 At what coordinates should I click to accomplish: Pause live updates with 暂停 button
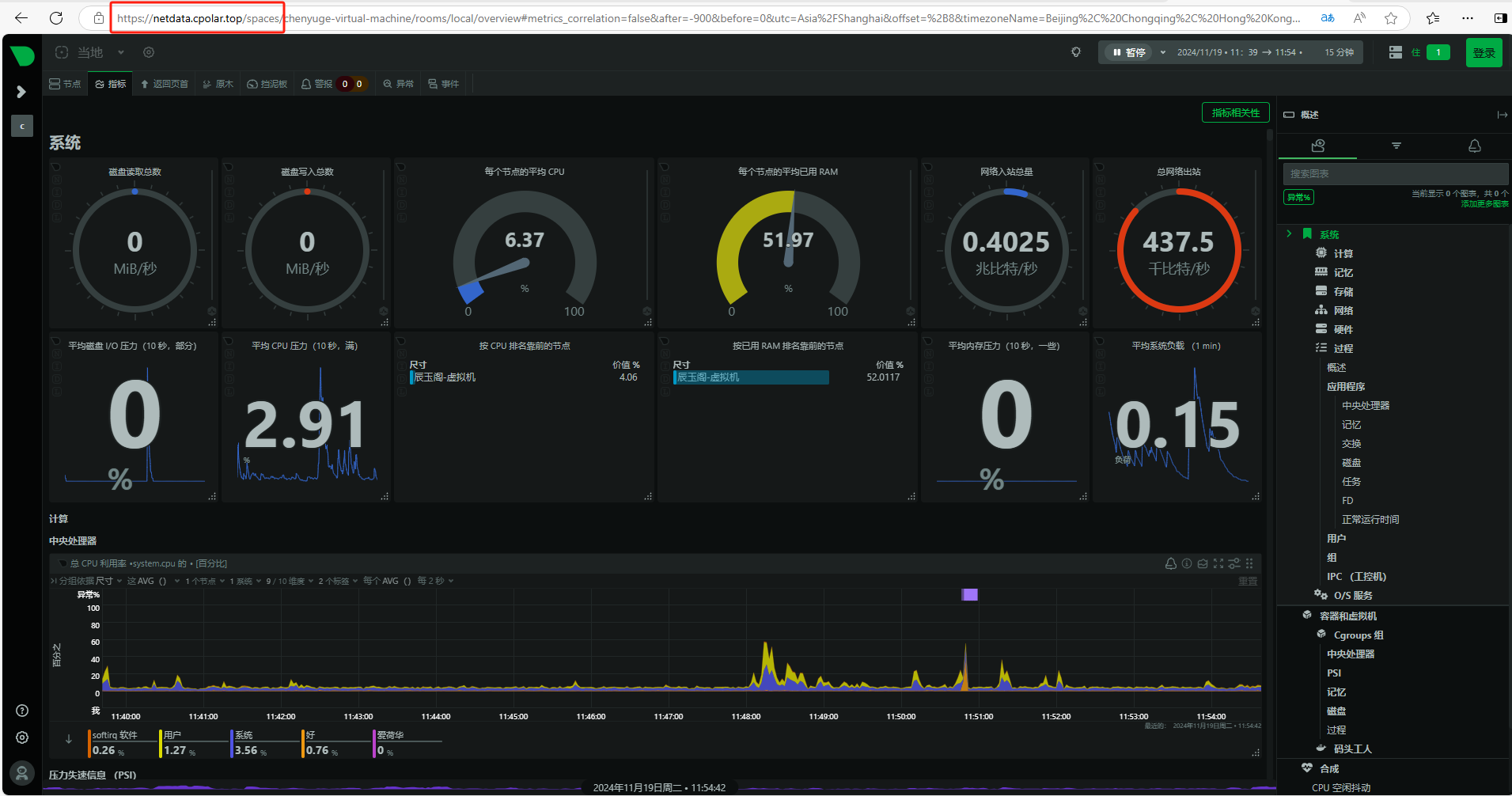click(1129, 52)
